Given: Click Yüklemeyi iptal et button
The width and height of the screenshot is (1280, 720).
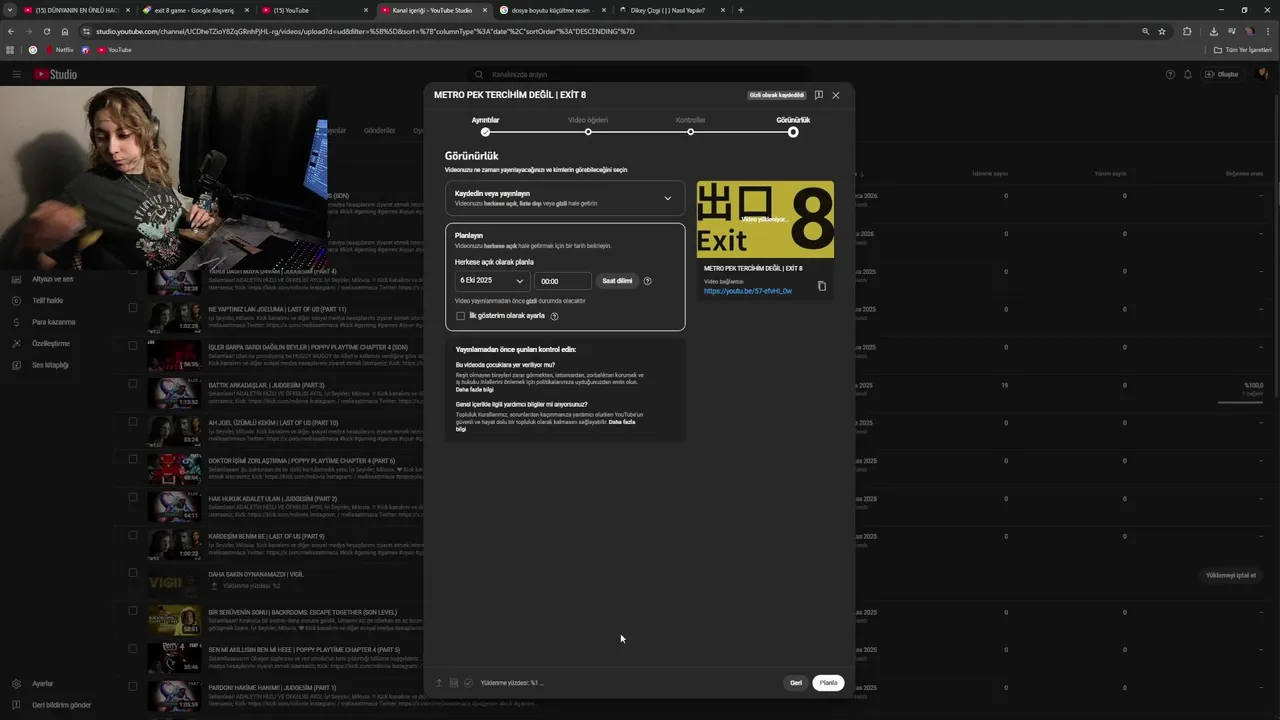Looking at the screenshot, I should point(1231,576).
